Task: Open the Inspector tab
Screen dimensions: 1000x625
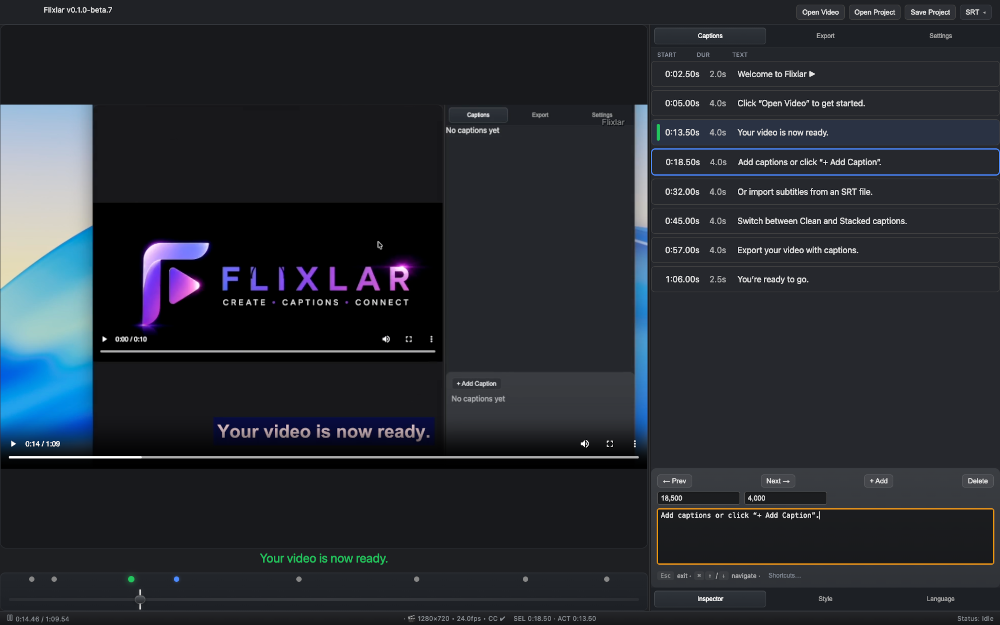Action: coord(710,599)
